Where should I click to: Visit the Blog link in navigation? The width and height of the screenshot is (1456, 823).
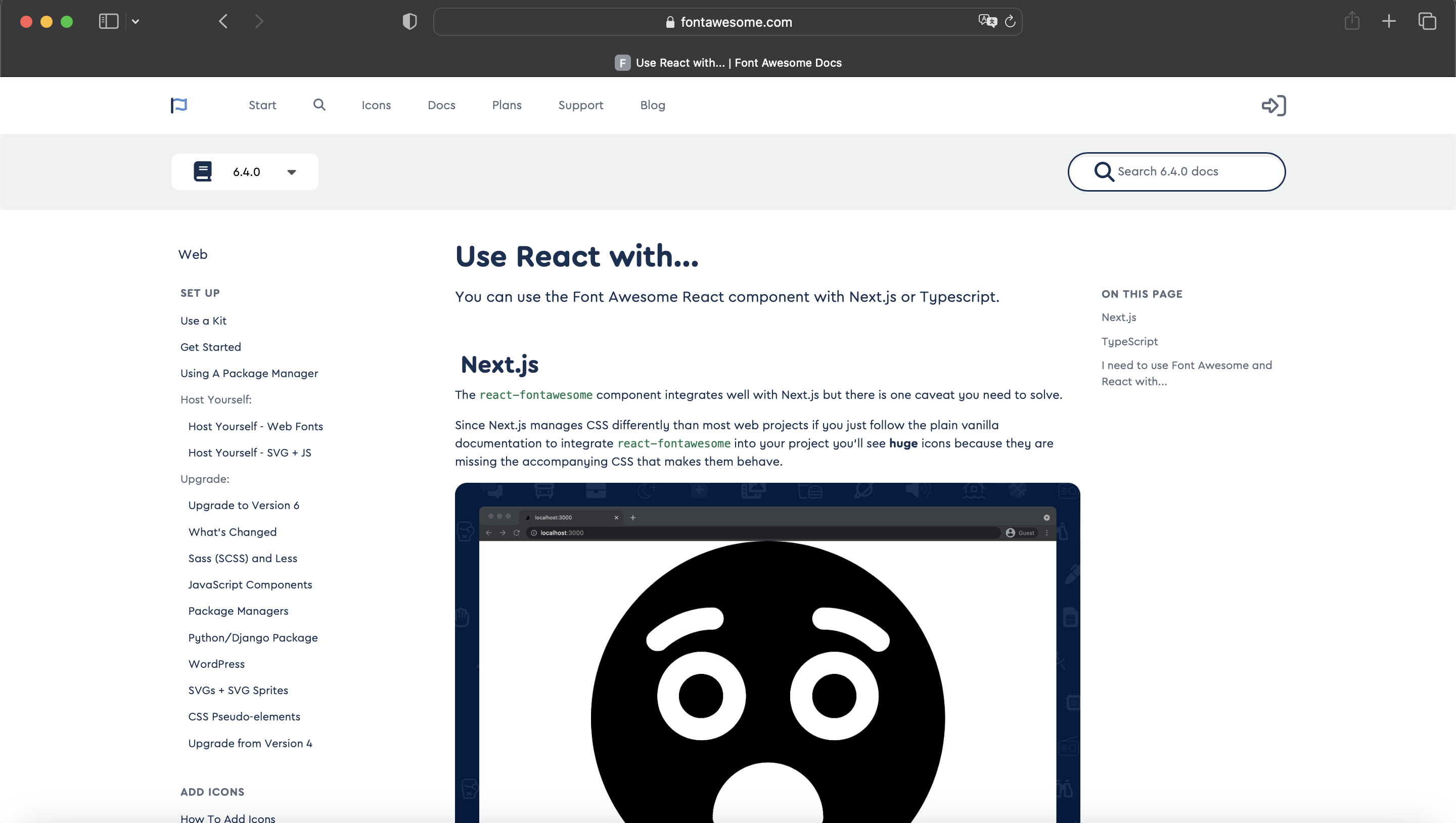[x=653, y=105]
